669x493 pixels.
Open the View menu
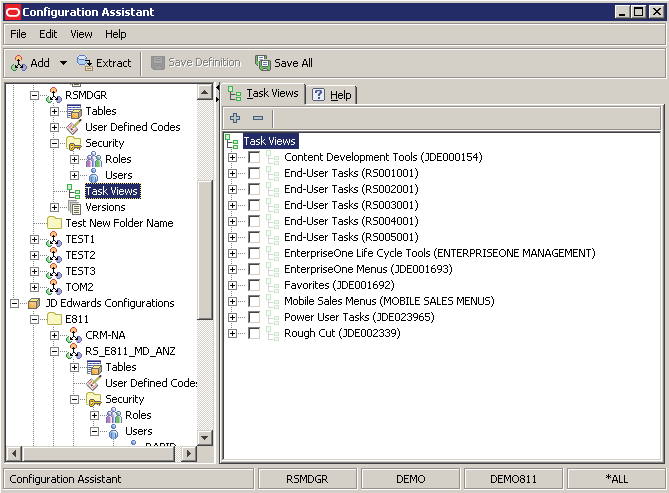pos(81,34)
